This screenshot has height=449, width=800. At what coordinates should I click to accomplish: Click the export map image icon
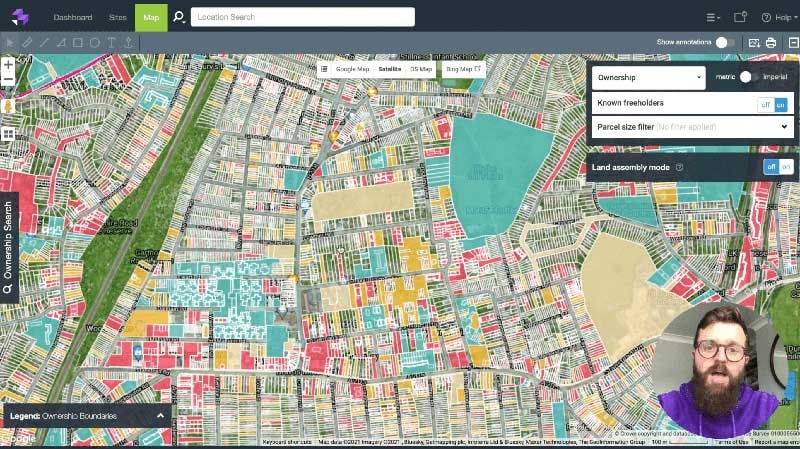click(754, 43)
